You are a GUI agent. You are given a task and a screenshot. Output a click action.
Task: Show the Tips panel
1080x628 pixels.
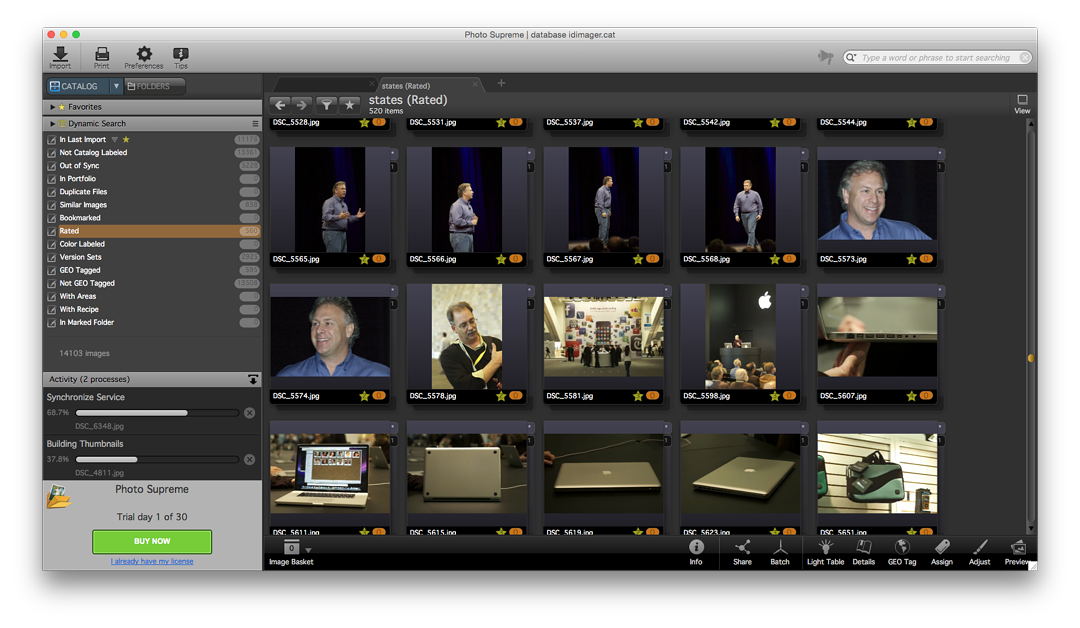[180, 58]
